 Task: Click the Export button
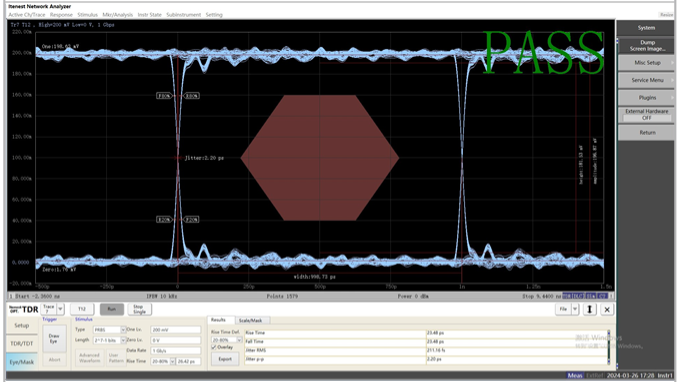coord(225,359)
